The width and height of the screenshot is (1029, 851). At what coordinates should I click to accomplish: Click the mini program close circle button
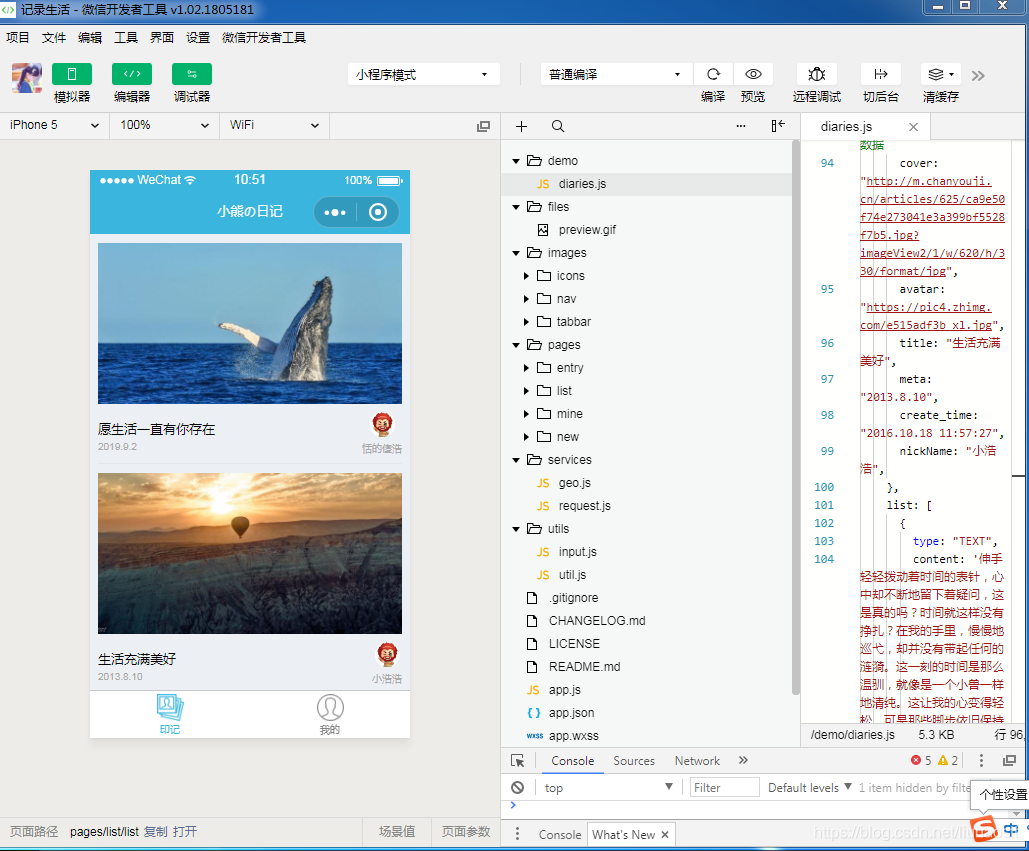(378, 212)
